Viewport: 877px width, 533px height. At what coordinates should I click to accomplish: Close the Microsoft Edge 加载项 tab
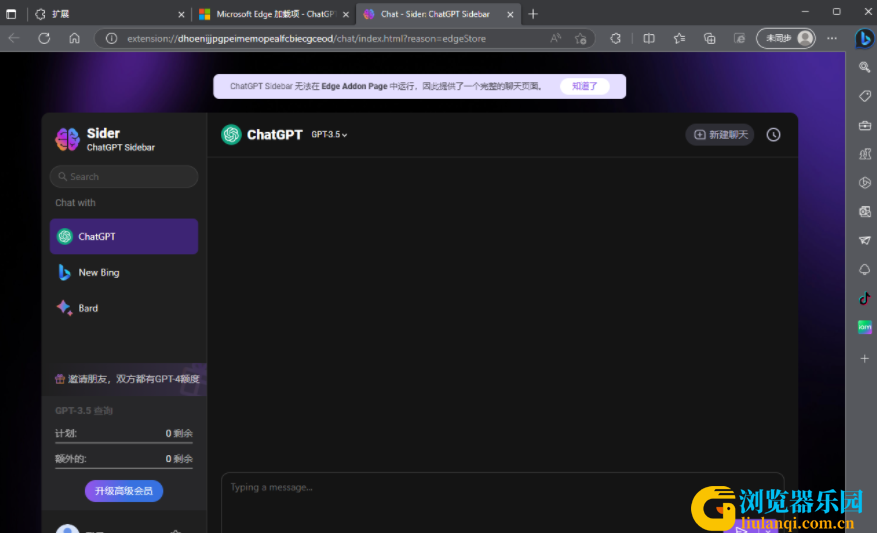pyautogui.click(x=346, y=15)
